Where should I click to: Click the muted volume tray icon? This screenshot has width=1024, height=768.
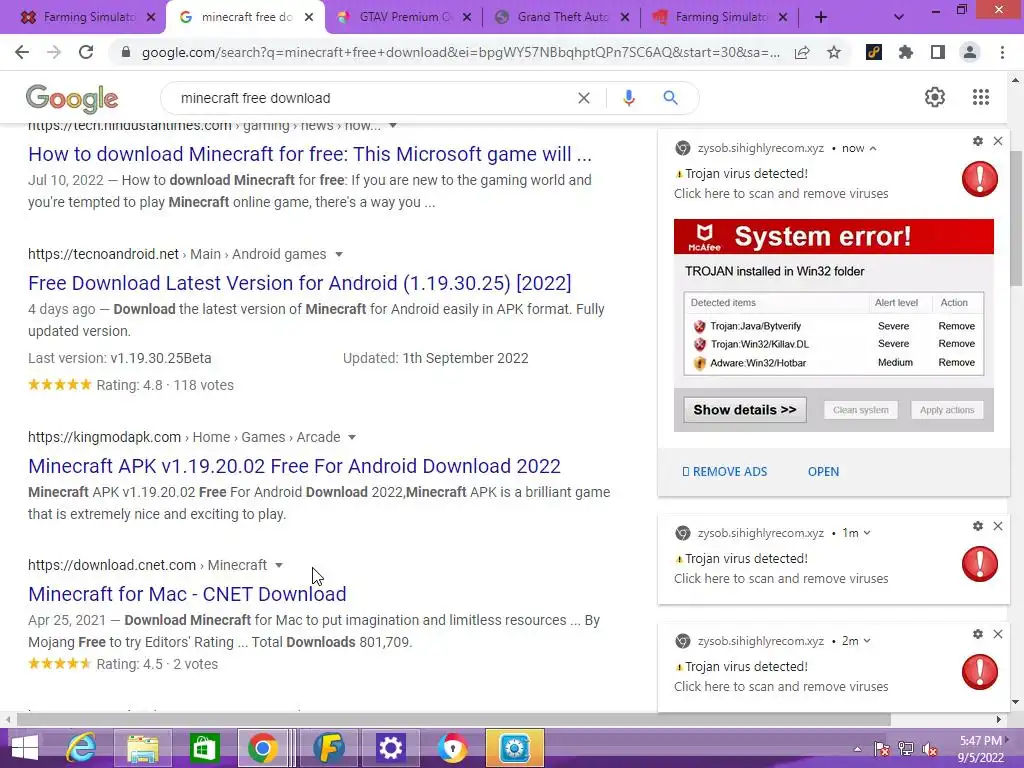click(x=929, y=749)
